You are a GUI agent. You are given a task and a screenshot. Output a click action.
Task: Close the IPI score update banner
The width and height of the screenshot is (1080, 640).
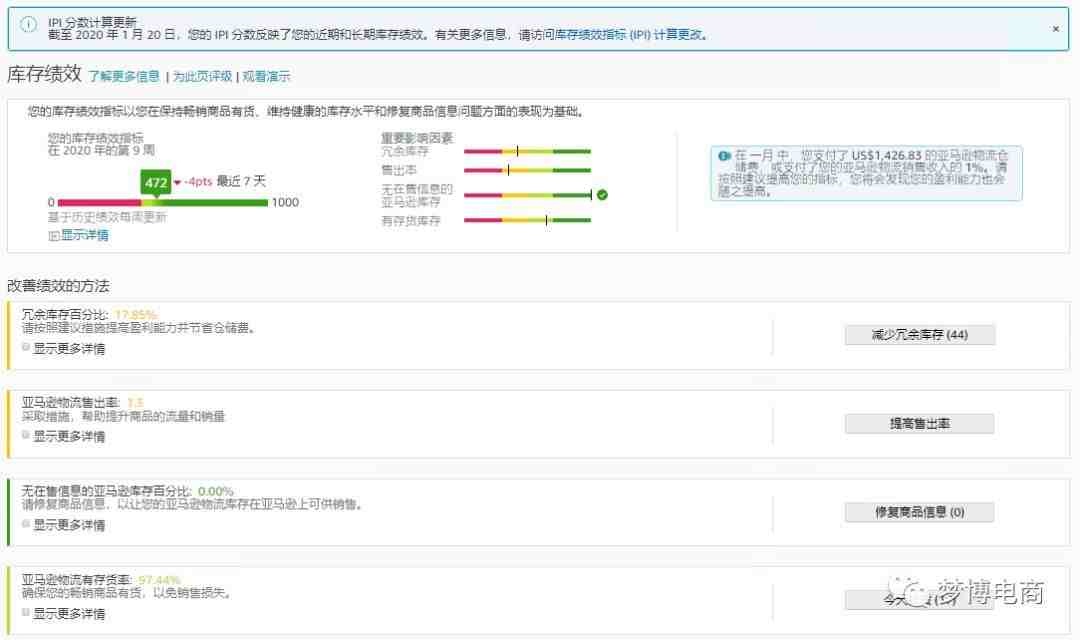[1055, 29]
